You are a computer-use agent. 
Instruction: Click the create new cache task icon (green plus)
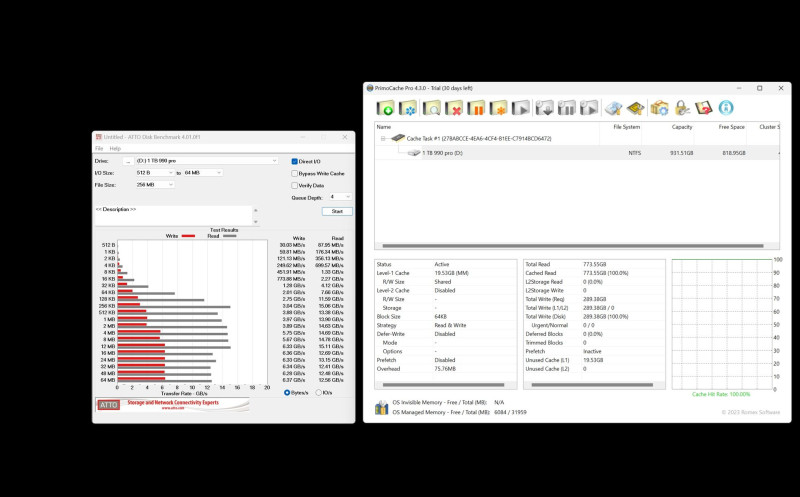point(385,108)
